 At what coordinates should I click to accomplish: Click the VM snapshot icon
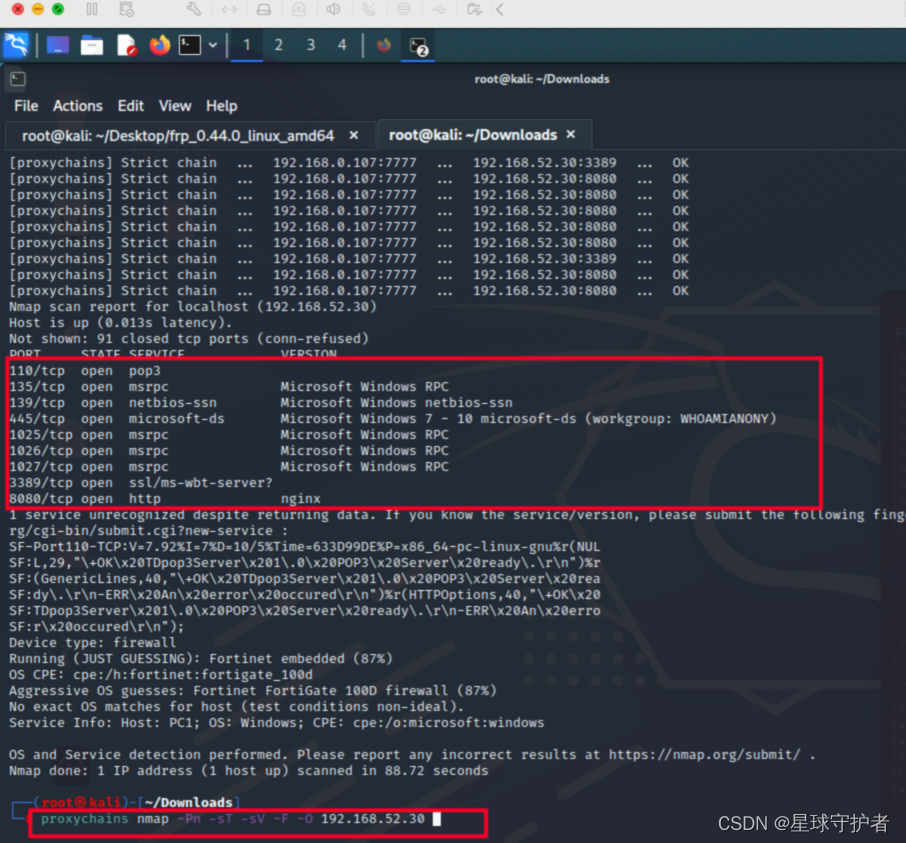(x=127, y=9)
